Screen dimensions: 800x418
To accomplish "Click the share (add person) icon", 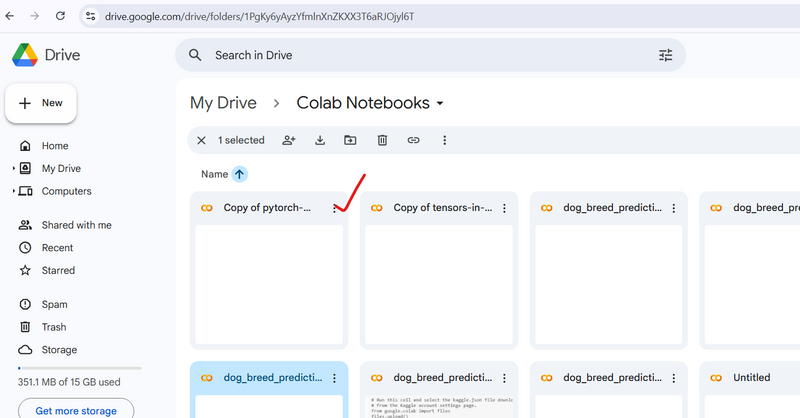I will pos(289,141).
